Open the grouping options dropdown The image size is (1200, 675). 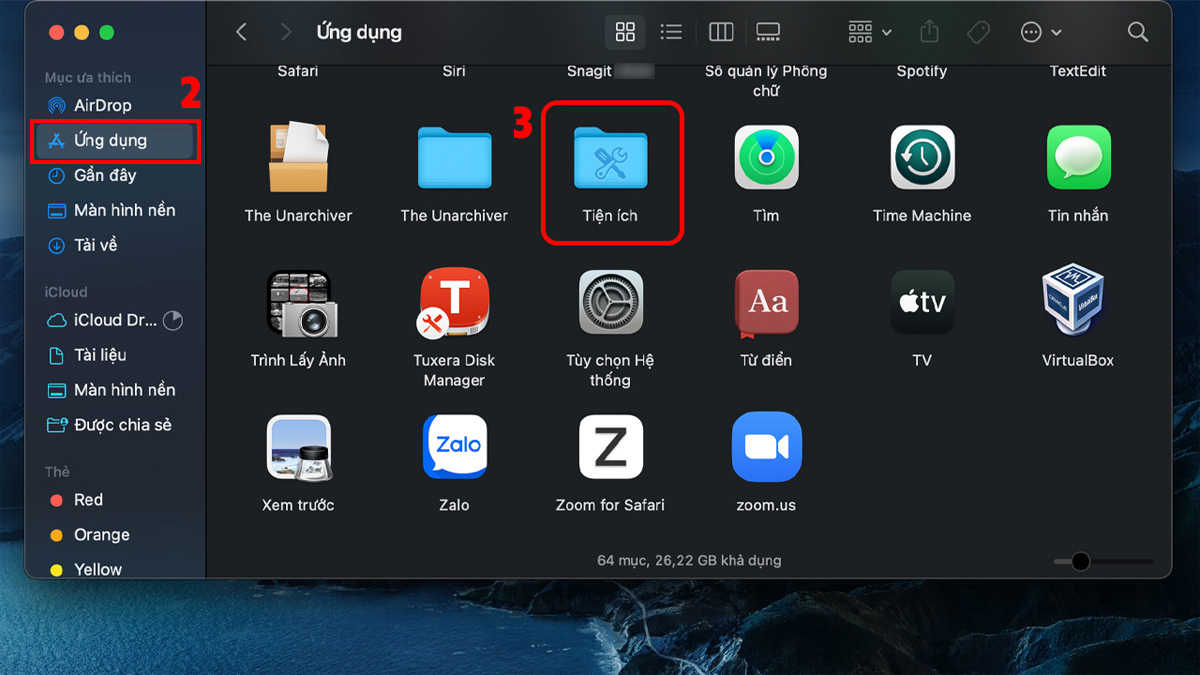(x=866, y=32)
